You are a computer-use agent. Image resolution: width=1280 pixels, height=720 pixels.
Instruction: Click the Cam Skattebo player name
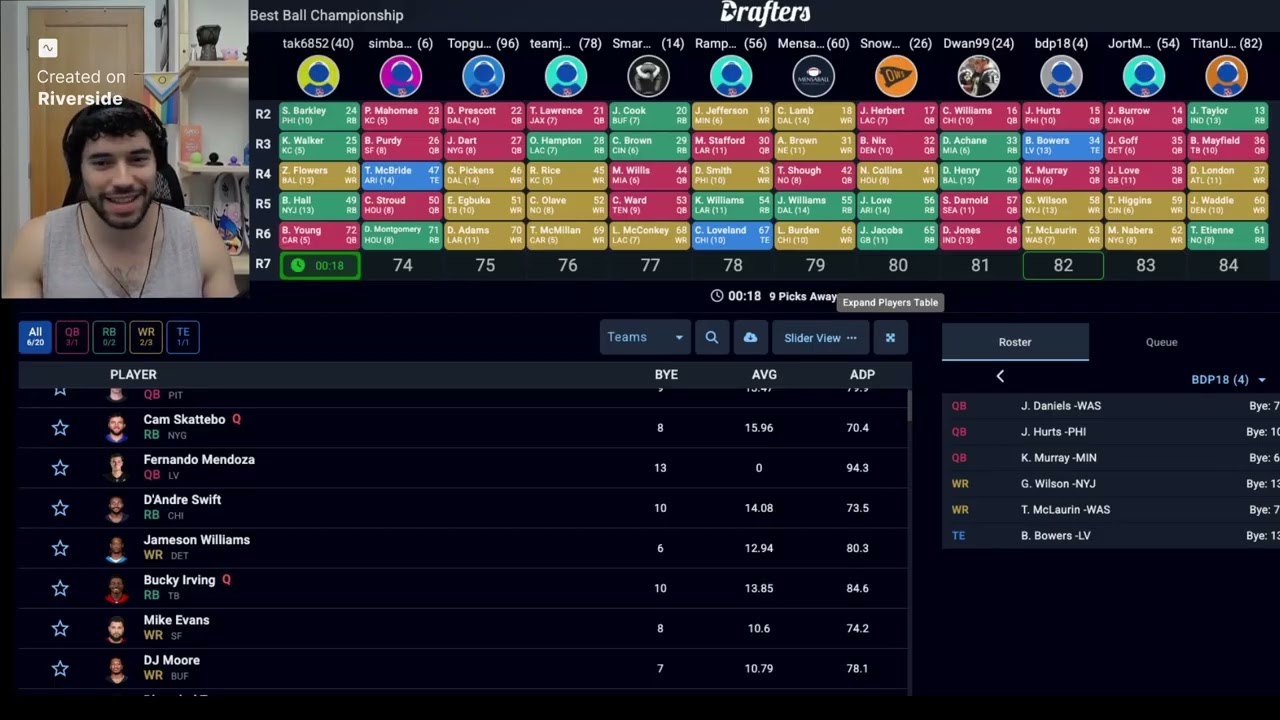(184, 420)
